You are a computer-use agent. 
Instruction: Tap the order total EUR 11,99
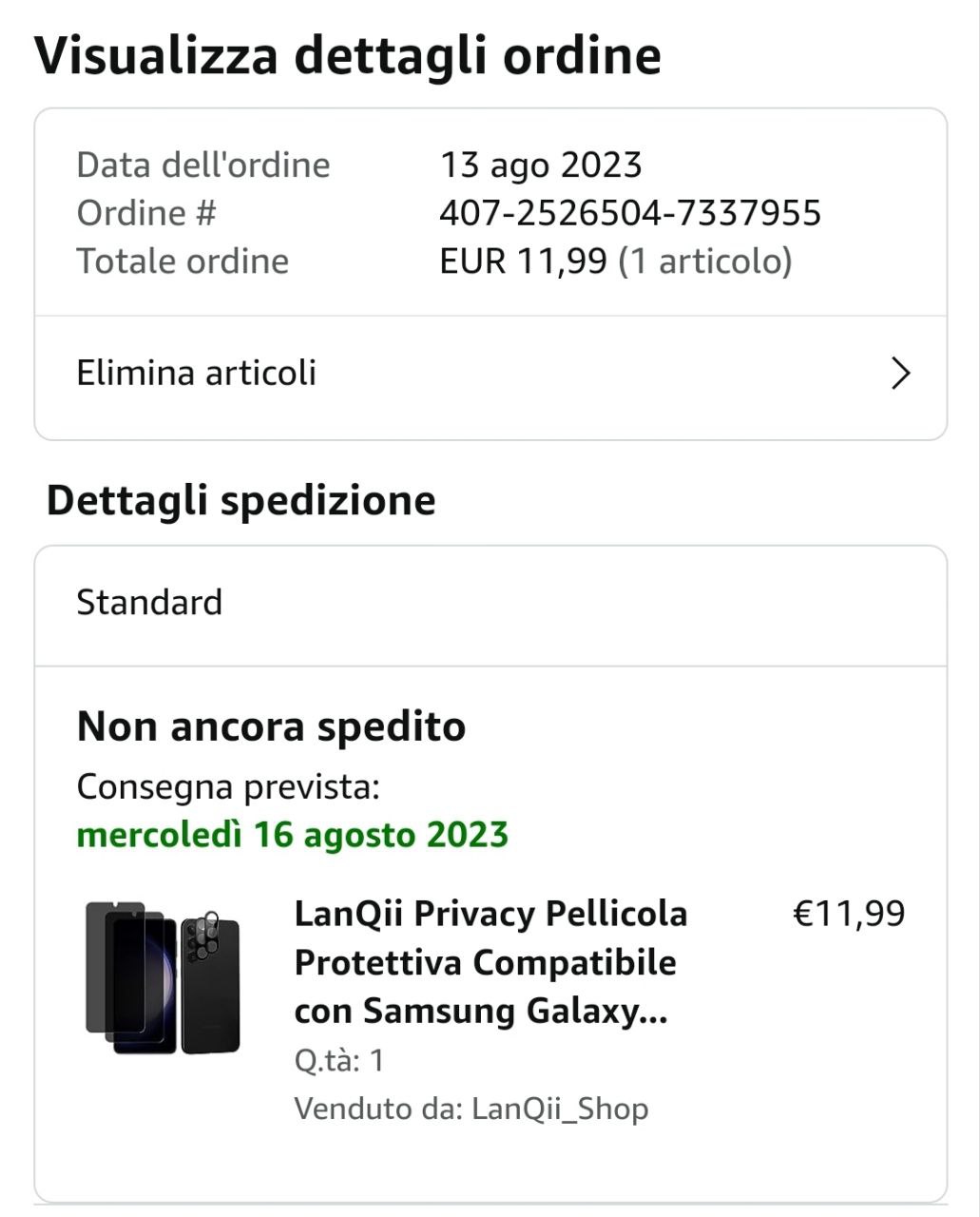click(x=523, y=261)
